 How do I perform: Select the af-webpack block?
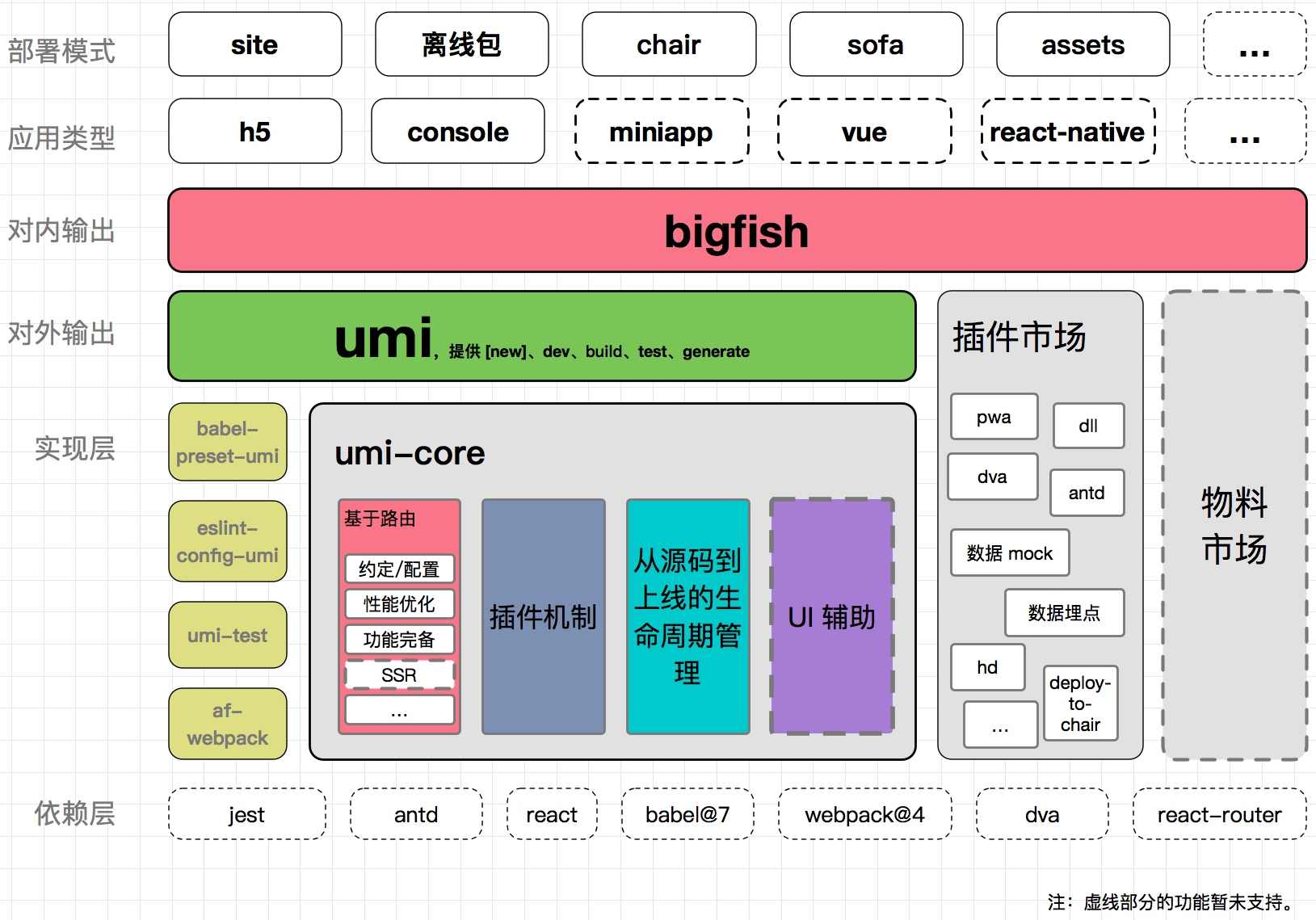228,725
